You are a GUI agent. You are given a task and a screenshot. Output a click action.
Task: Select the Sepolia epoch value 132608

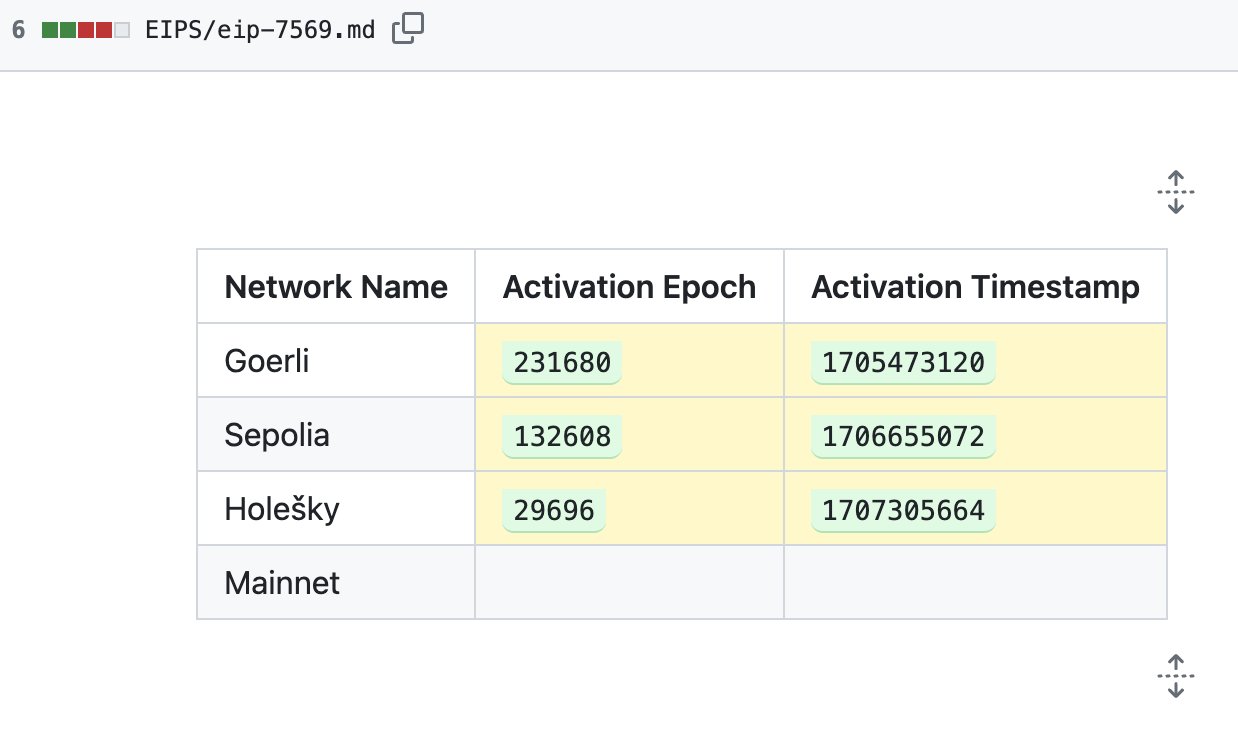pyautogui.click(x=562, y=436)
